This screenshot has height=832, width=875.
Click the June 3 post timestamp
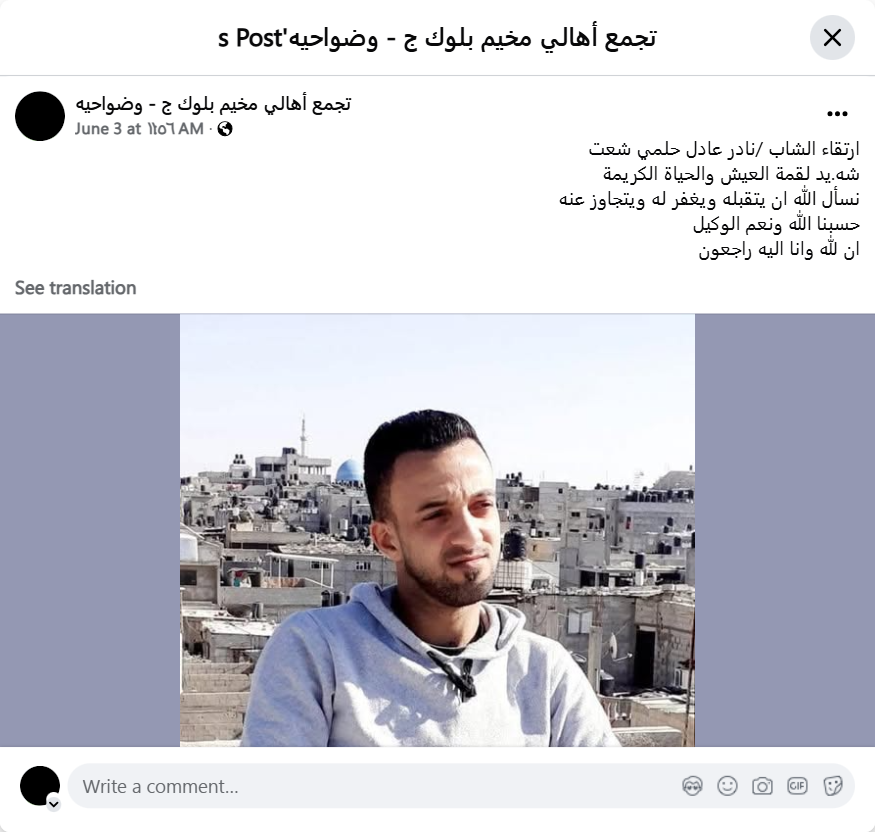coord(139,129)
